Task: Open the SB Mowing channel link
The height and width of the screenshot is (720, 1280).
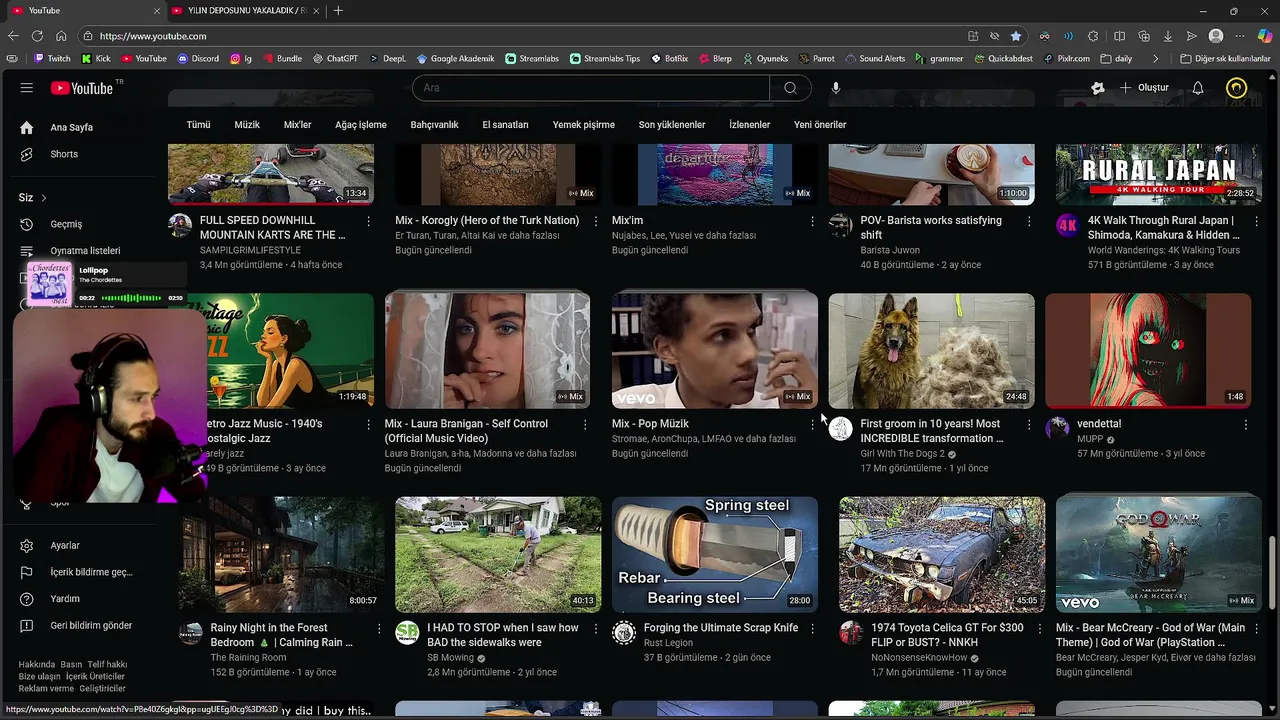Action: [x=451, y=658]
